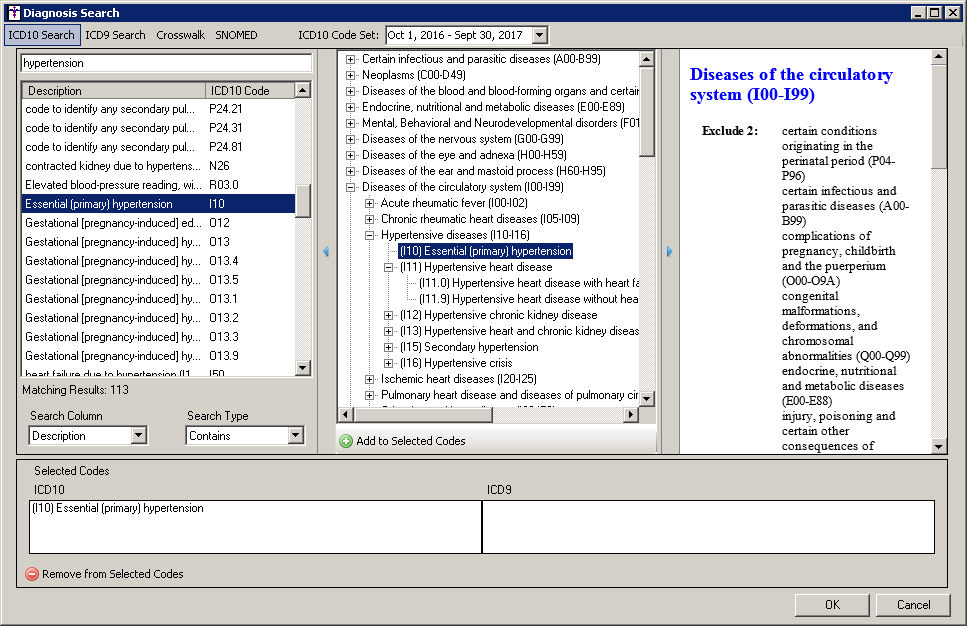Click right blue arrow panel splitter
The height and width of the screenshot is (626, 967).
[669, 252]
